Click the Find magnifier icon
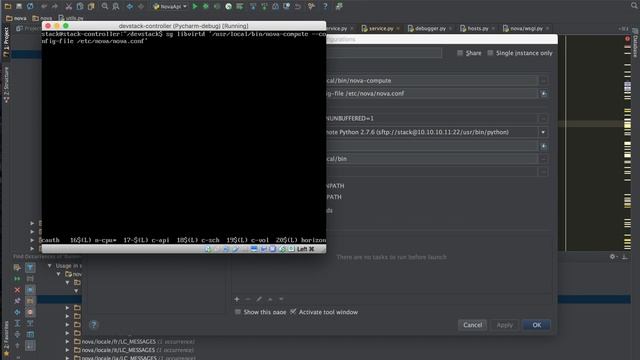The width and height of the screenshot is (640, 360). [x=105, y=6]
